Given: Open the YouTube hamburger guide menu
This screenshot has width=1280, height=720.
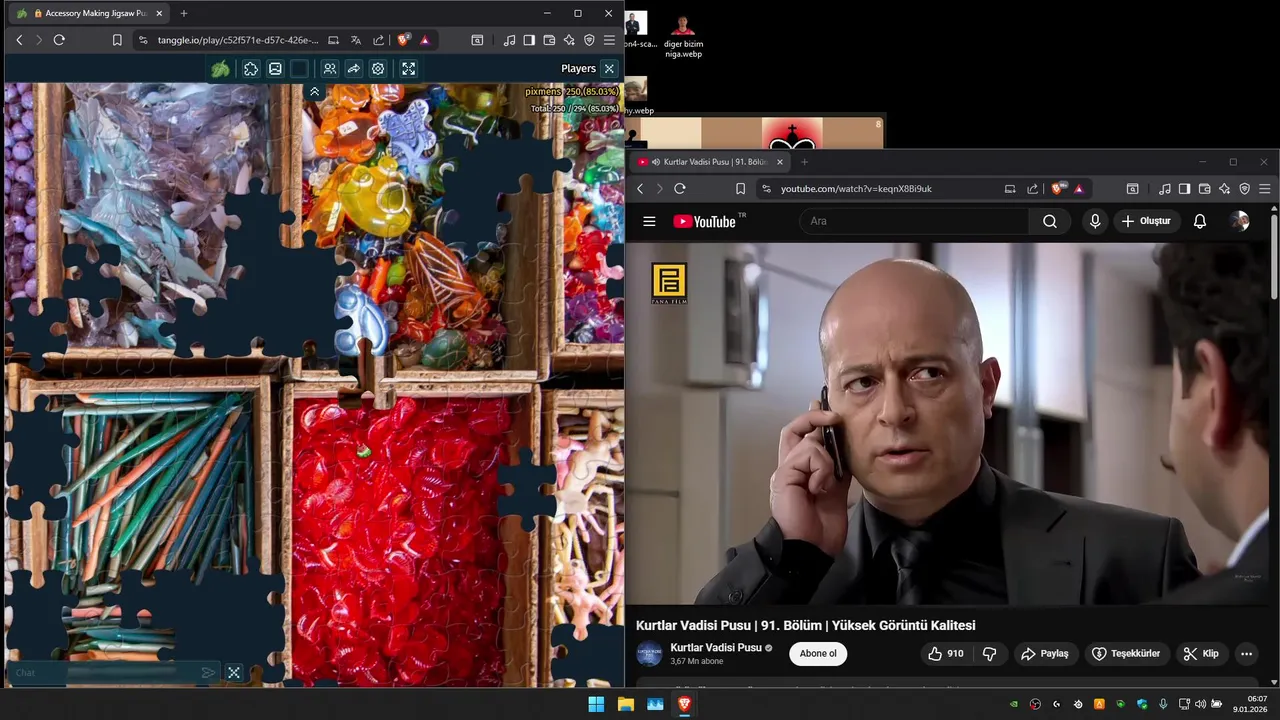Looking at the screenshot, I should (x=649, y=221).
